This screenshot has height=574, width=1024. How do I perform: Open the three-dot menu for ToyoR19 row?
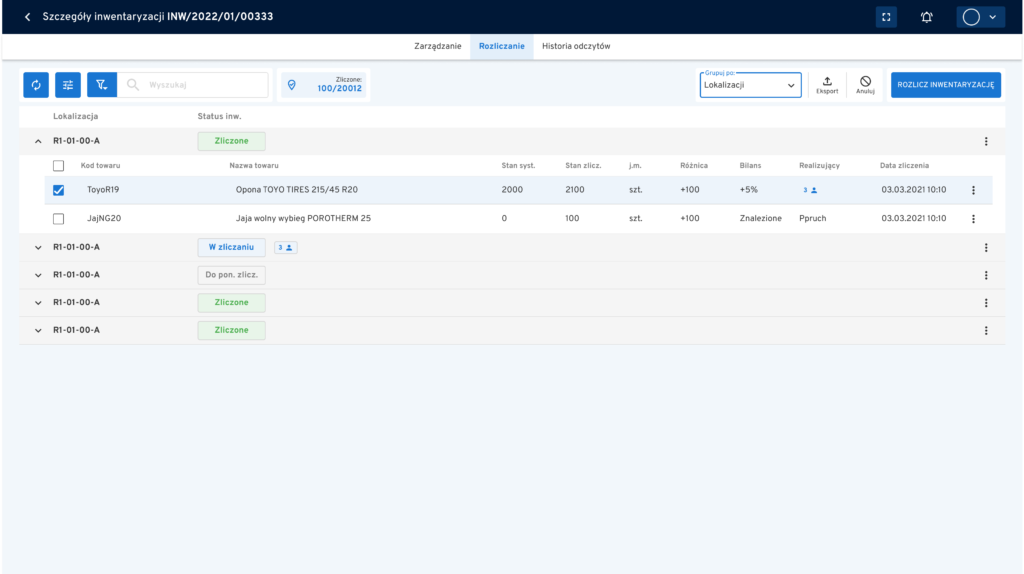973,190
